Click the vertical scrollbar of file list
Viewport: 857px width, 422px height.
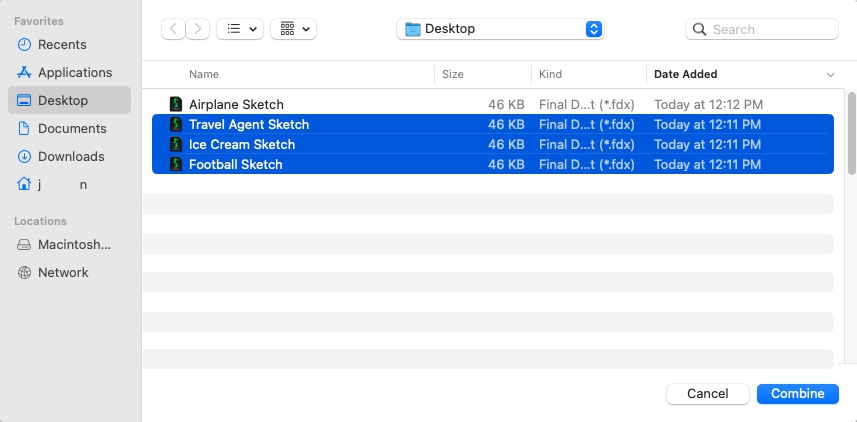852,134
